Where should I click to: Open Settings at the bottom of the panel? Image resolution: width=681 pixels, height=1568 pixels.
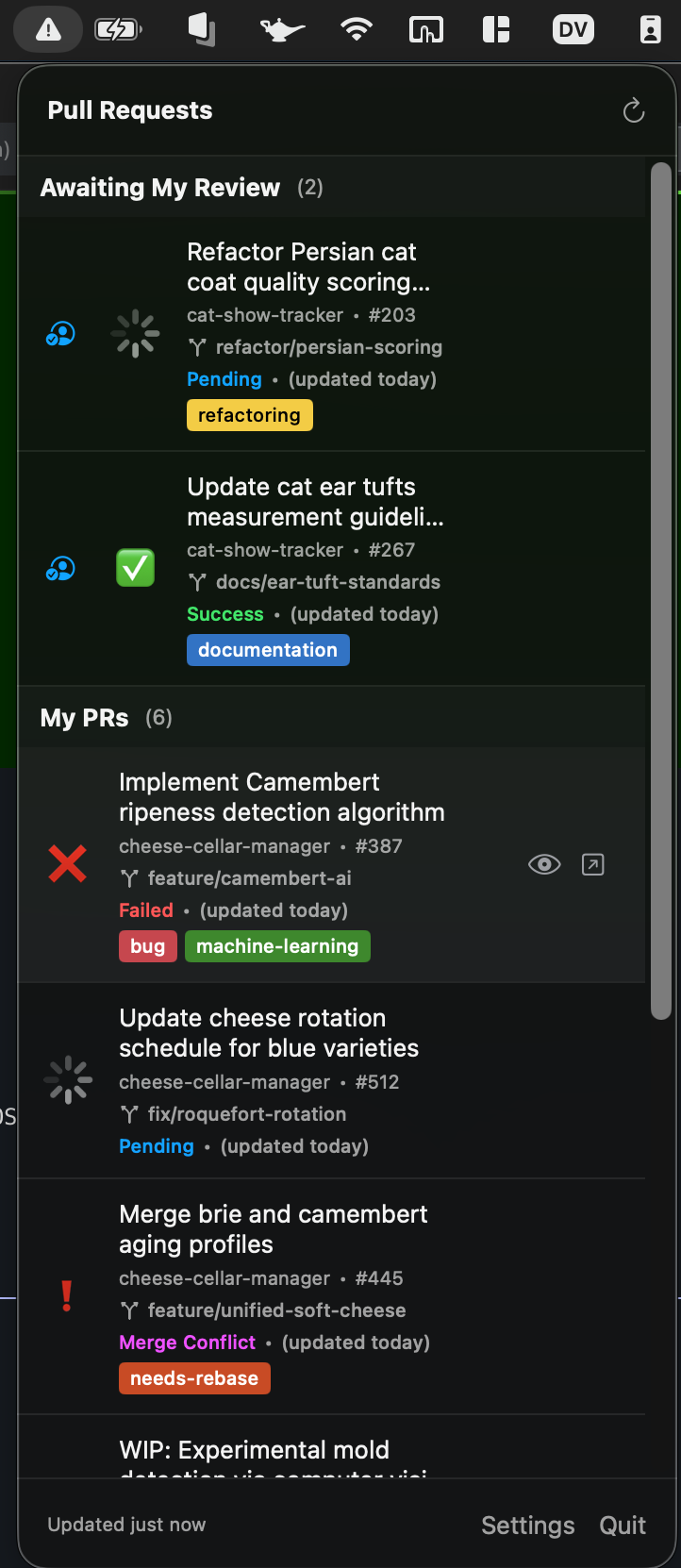pos(527,1526)
